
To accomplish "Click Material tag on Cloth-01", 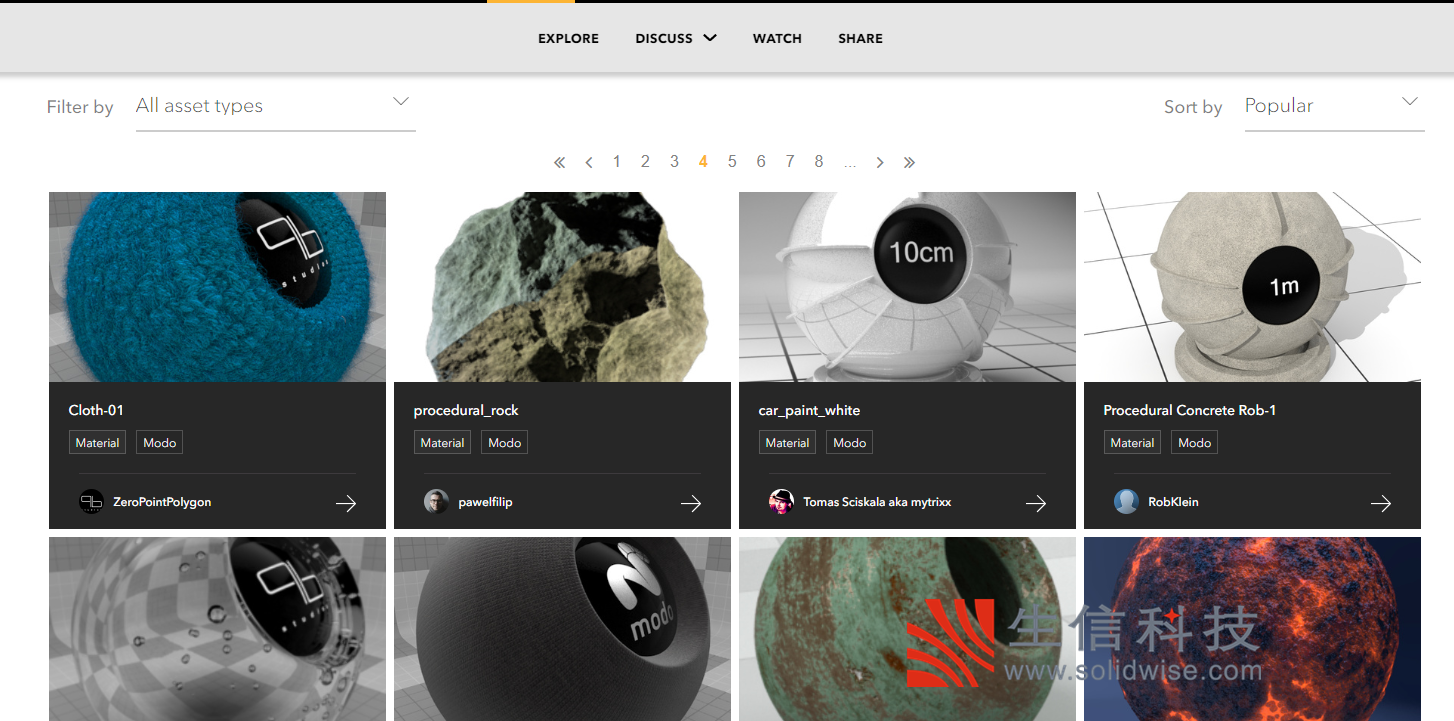I will click(x=97, y=443).
